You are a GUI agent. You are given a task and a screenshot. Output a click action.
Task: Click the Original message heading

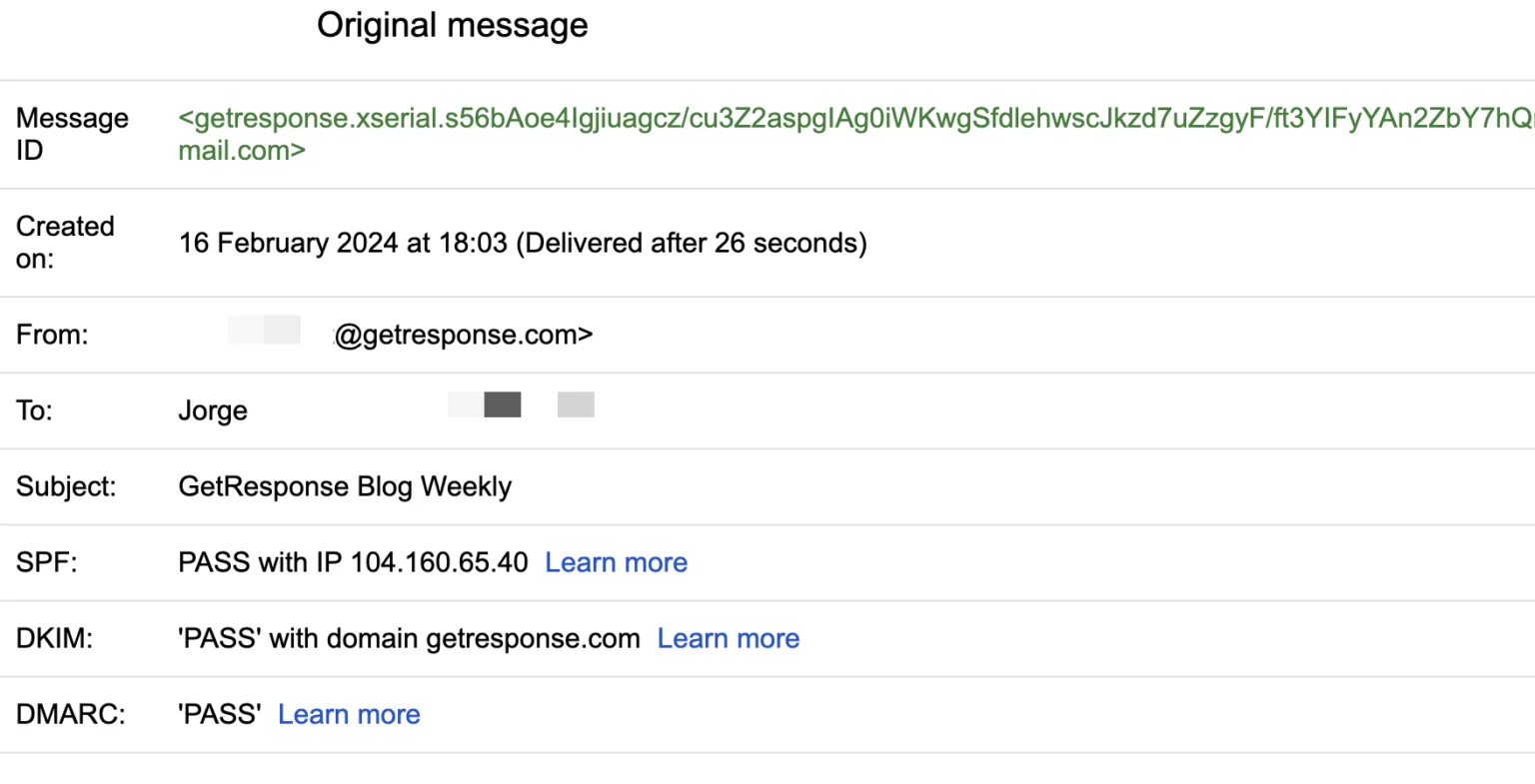(453, 25)
